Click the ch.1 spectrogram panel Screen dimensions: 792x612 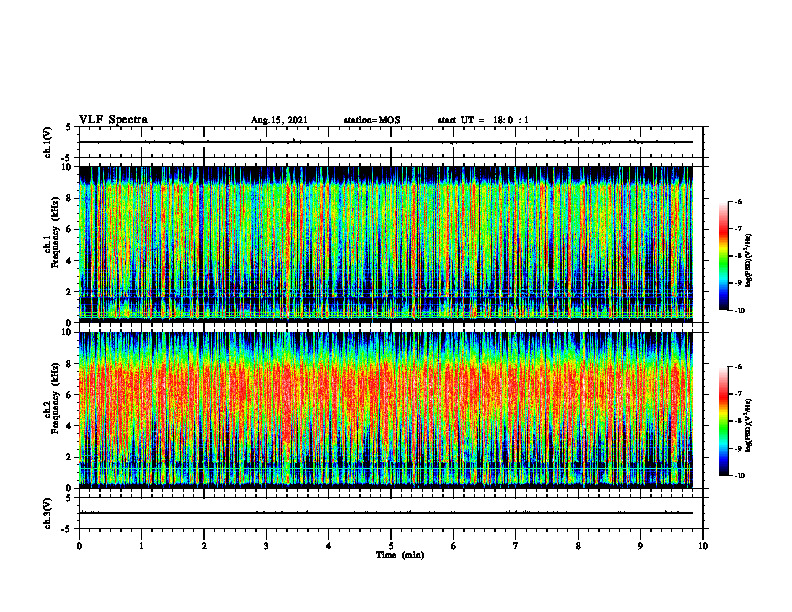386,244
